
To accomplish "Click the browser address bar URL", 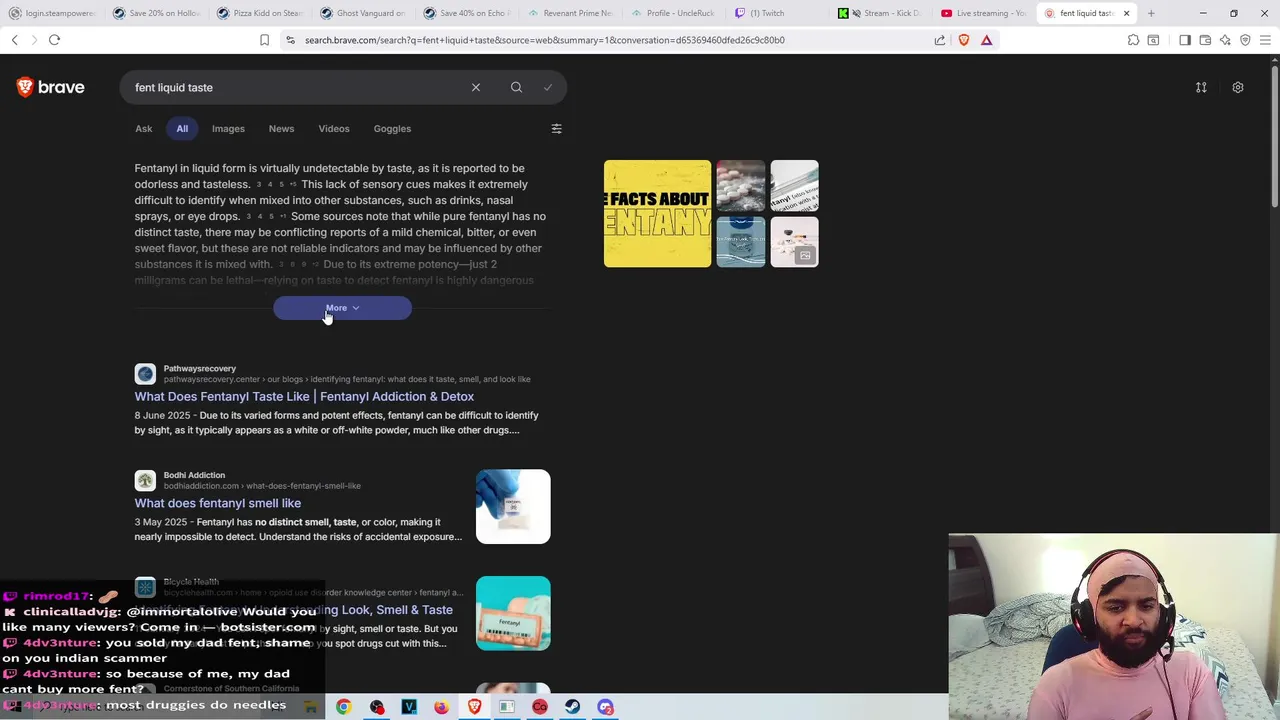I will [x=545, y=40].
